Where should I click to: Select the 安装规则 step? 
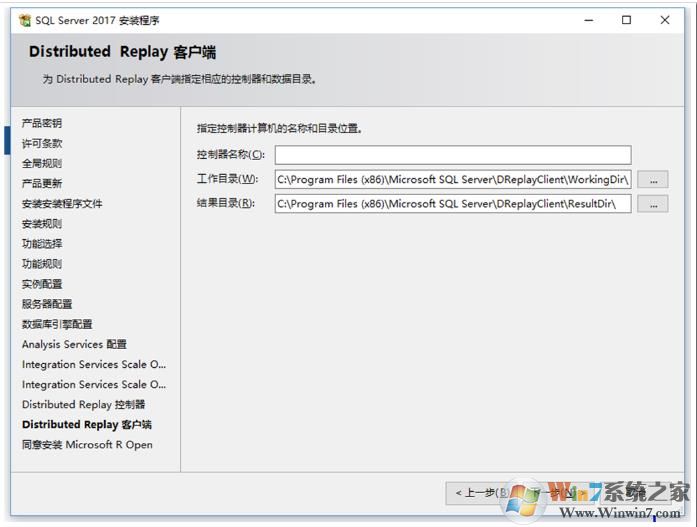(42, 224)
